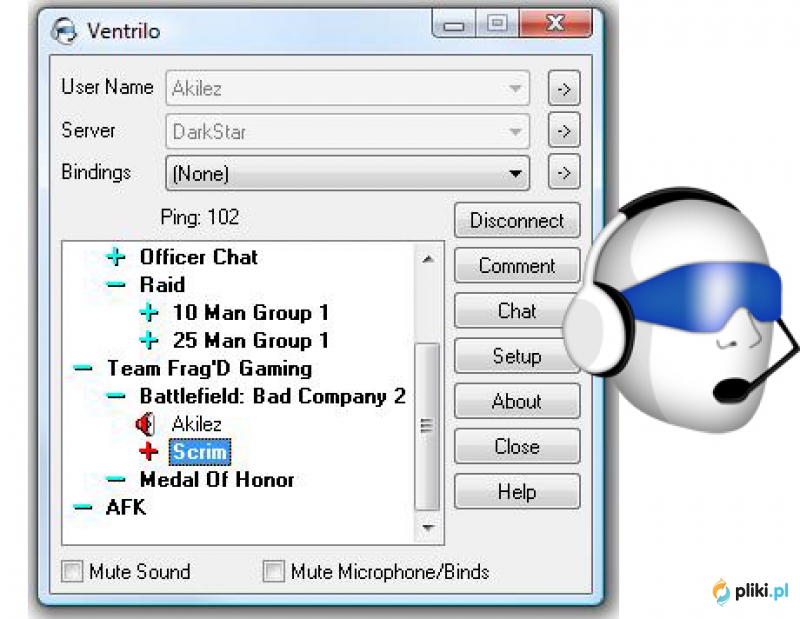This screenshot has height=619, width=800.
Task: Open the User Name arrow button
Action: pyautogui.click(x=564, y=88)
